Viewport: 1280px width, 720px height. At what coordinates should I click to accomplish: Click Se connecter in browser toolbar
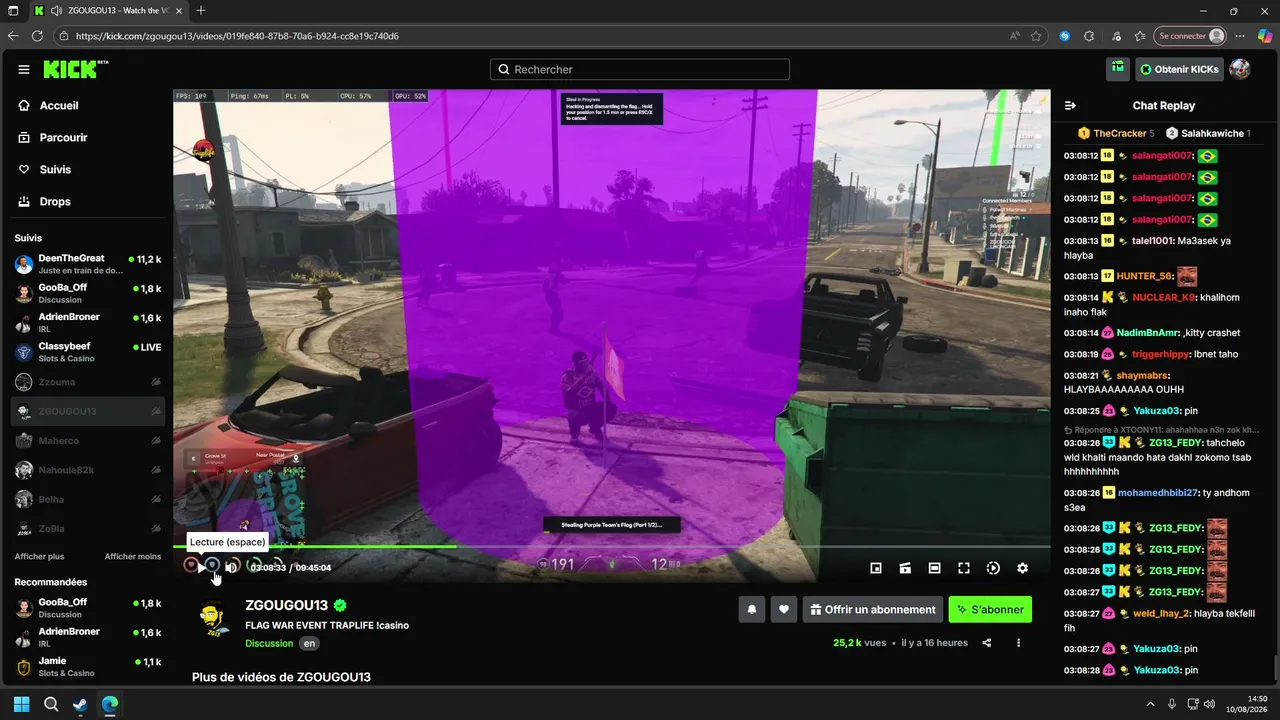(x=1190, y=36)
